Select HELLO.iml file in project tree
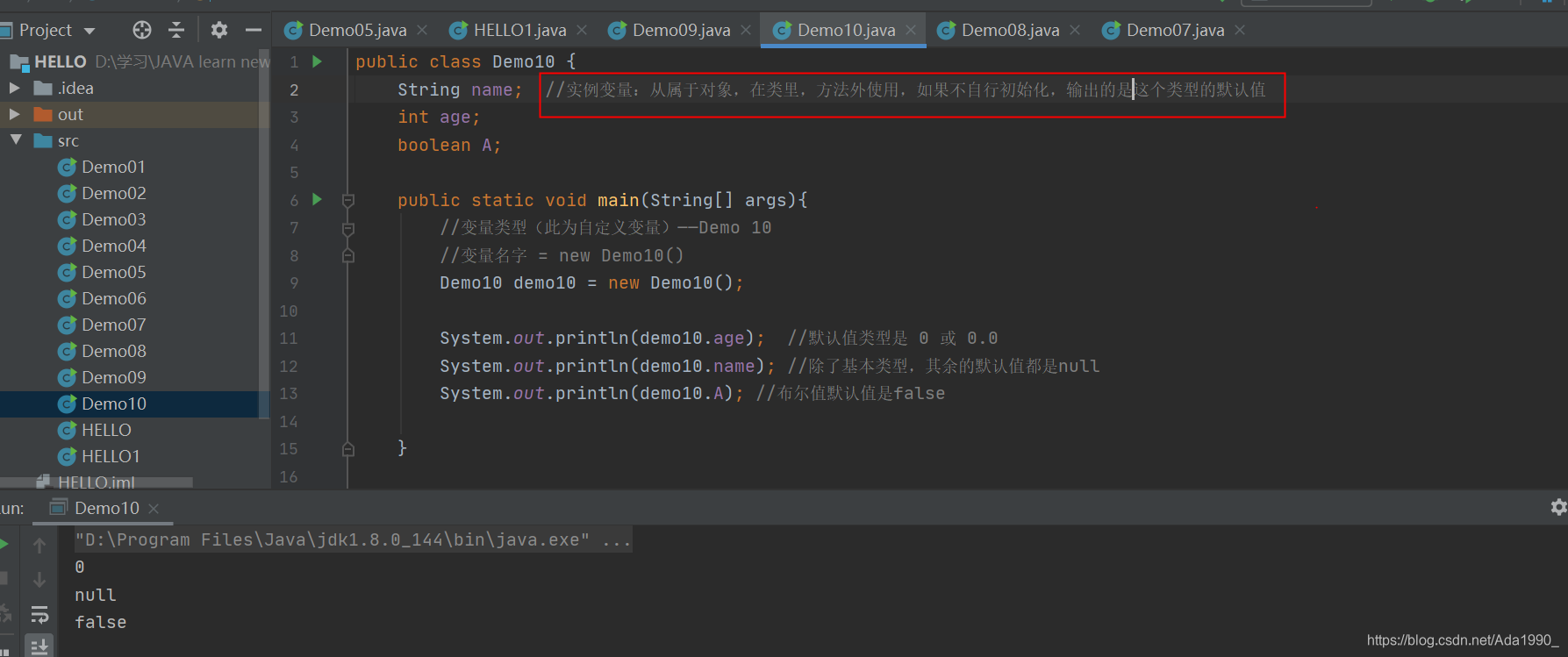Image resolution: width=1568 pixels, height=657 pixels. point(97,482)
